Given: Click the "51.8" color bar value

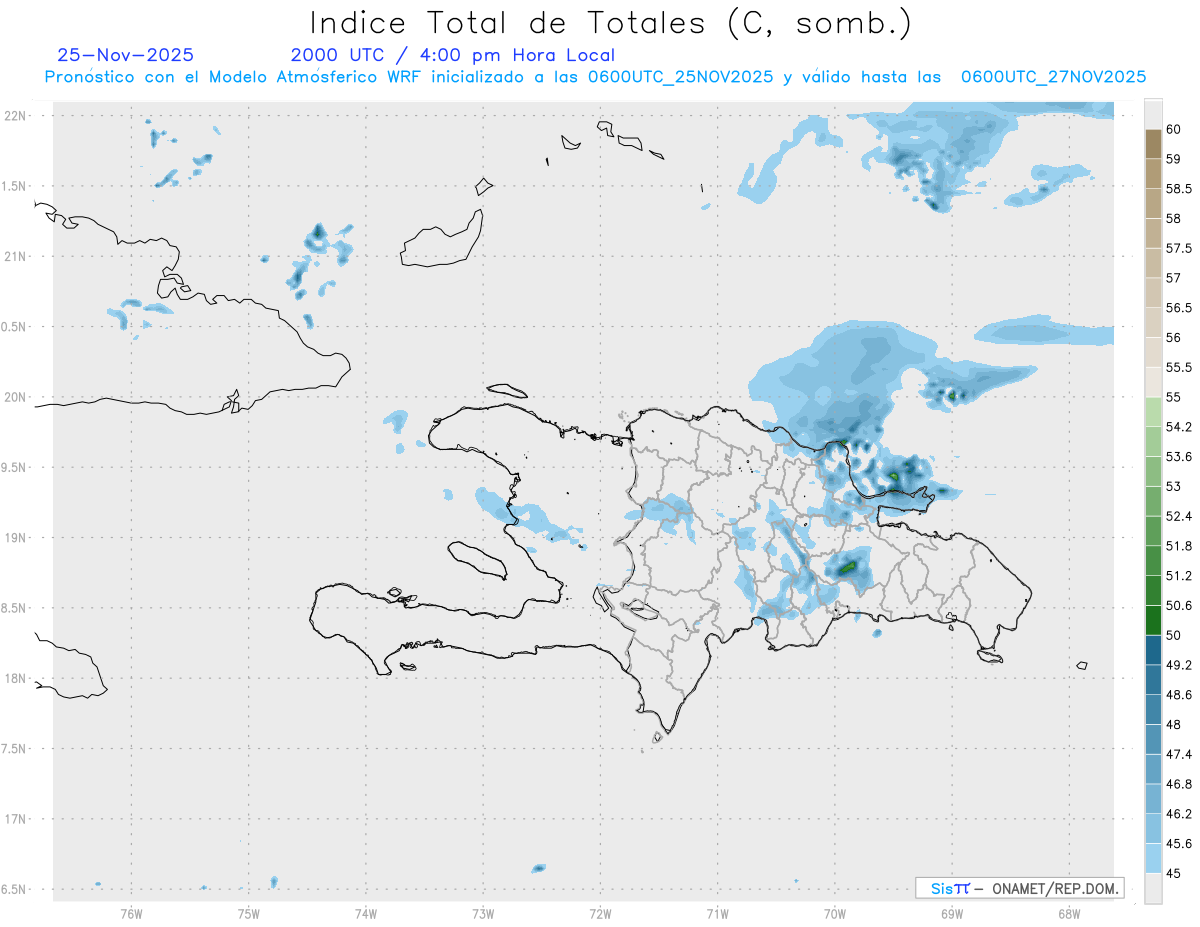Looking at the screenshot, I should 1180,546.
